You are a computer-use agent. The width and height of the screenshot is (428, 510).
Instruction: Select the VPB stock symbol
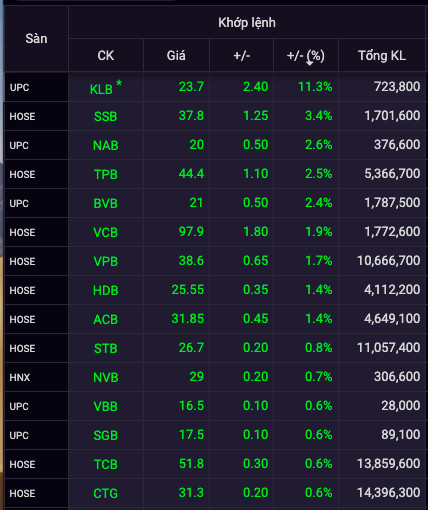[106, 261]
